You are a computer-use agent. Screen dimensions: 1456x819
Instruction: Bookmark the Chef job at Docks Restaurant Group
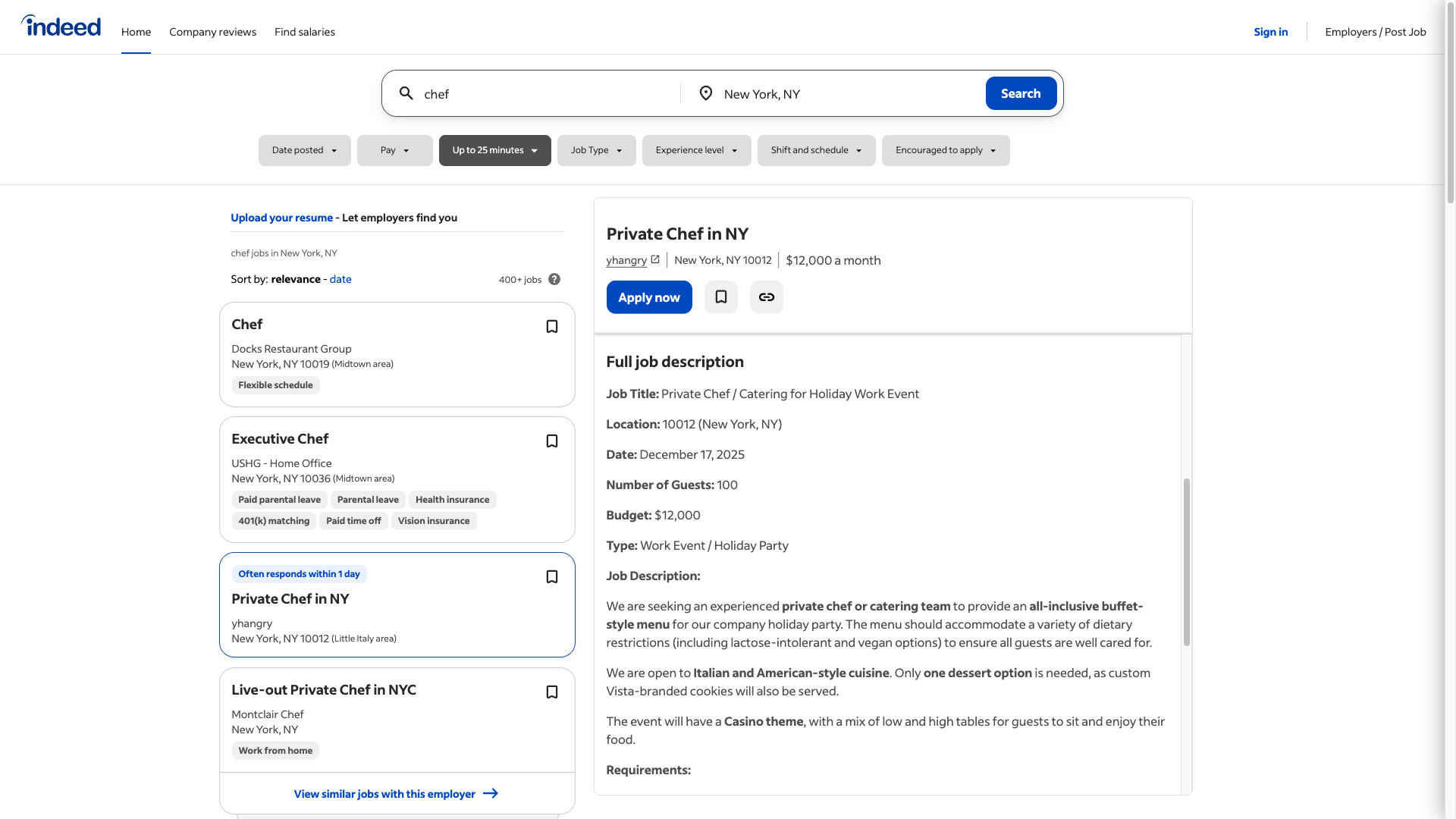(x=552, y=327)
